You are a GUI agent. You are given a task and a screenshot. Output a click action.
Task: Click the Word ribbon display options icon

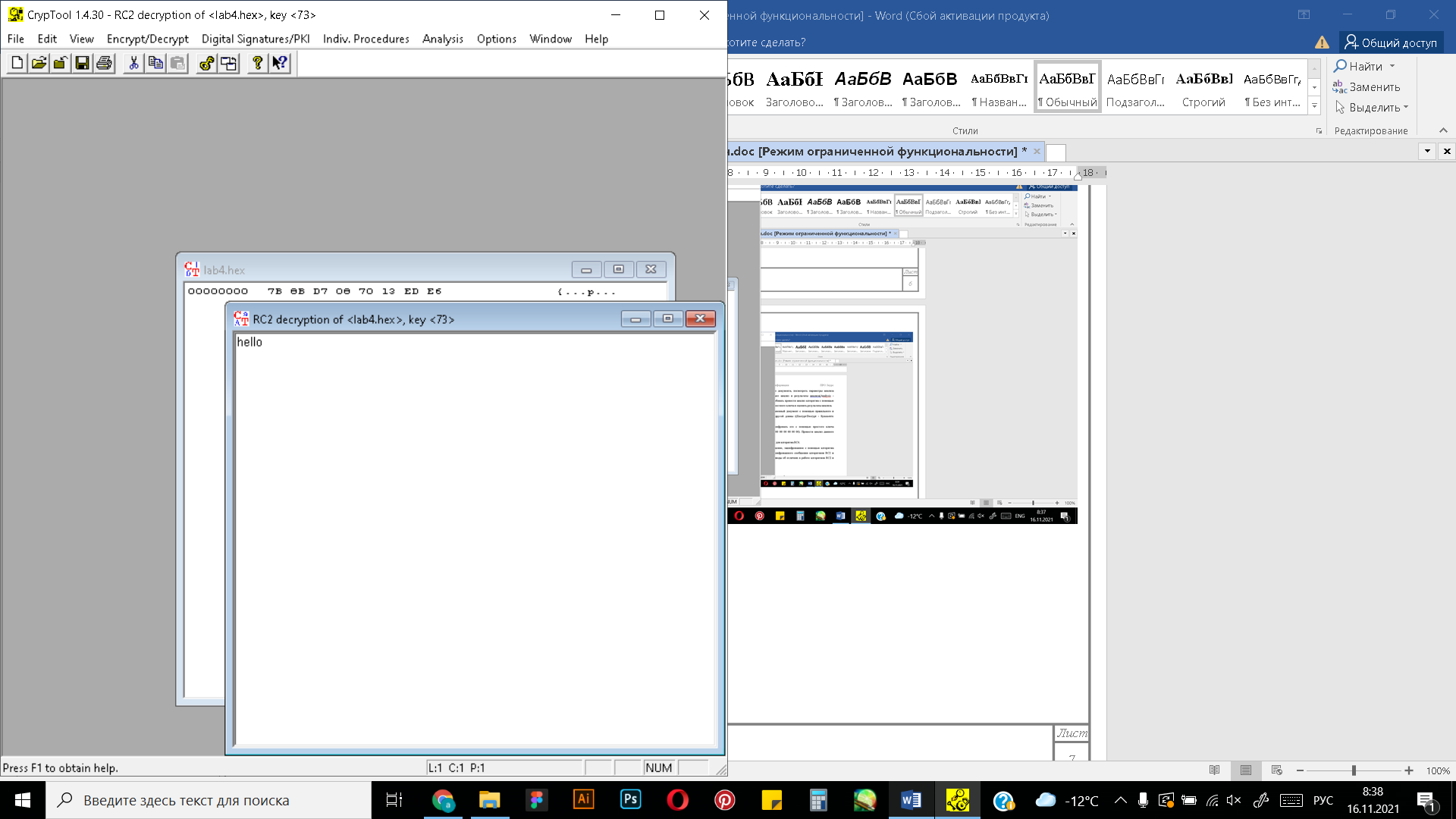[1304, 14]
